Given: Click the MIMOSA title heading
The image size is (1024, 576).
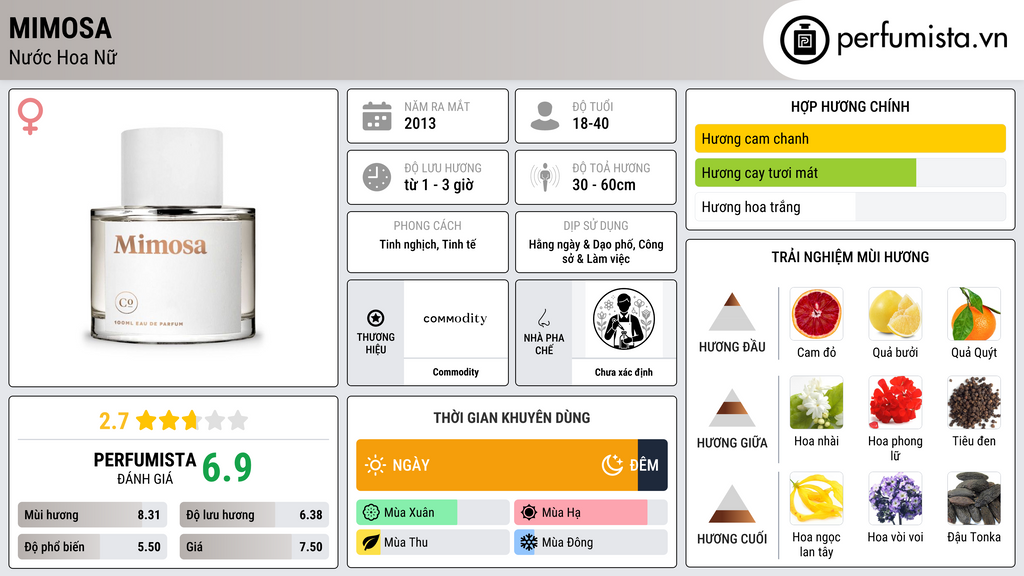Looking at the screenshot, I should [60, 28].
